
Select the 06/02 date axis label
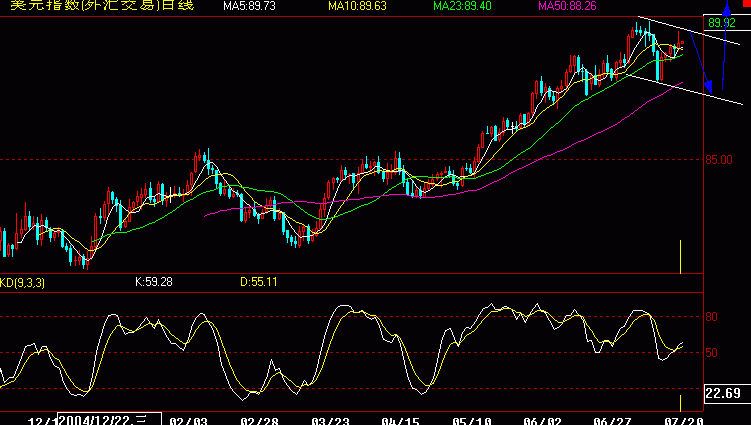tap(542, 421)
